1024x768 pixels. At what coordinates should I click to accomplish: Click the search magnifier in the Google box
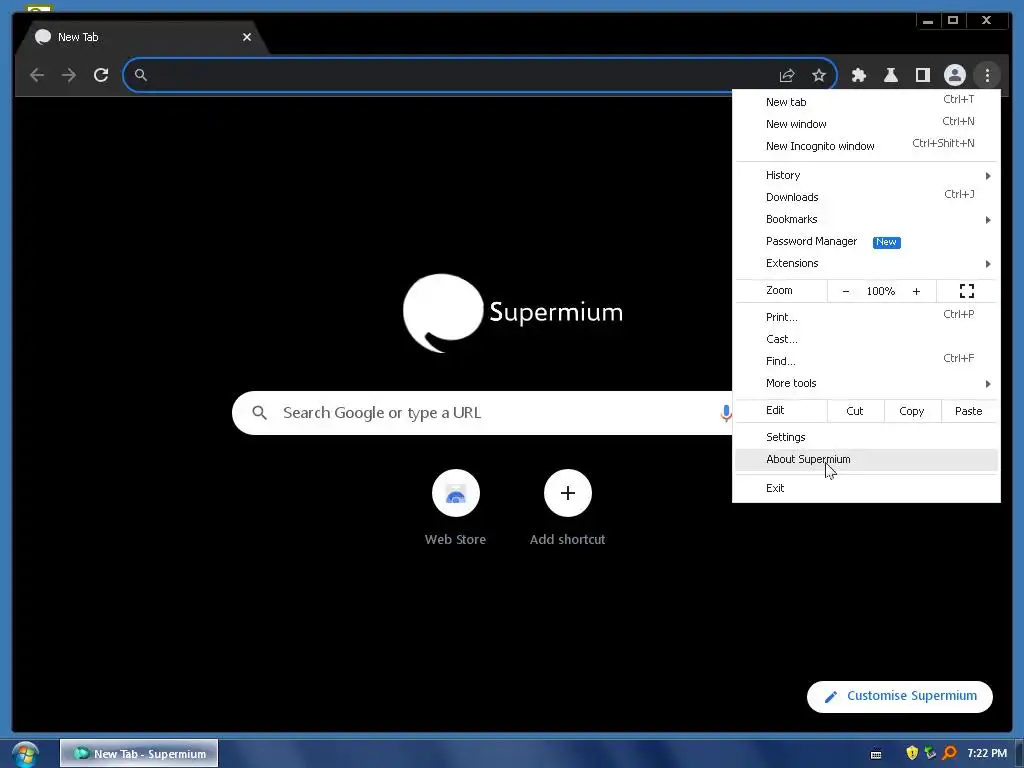[259, 413]
